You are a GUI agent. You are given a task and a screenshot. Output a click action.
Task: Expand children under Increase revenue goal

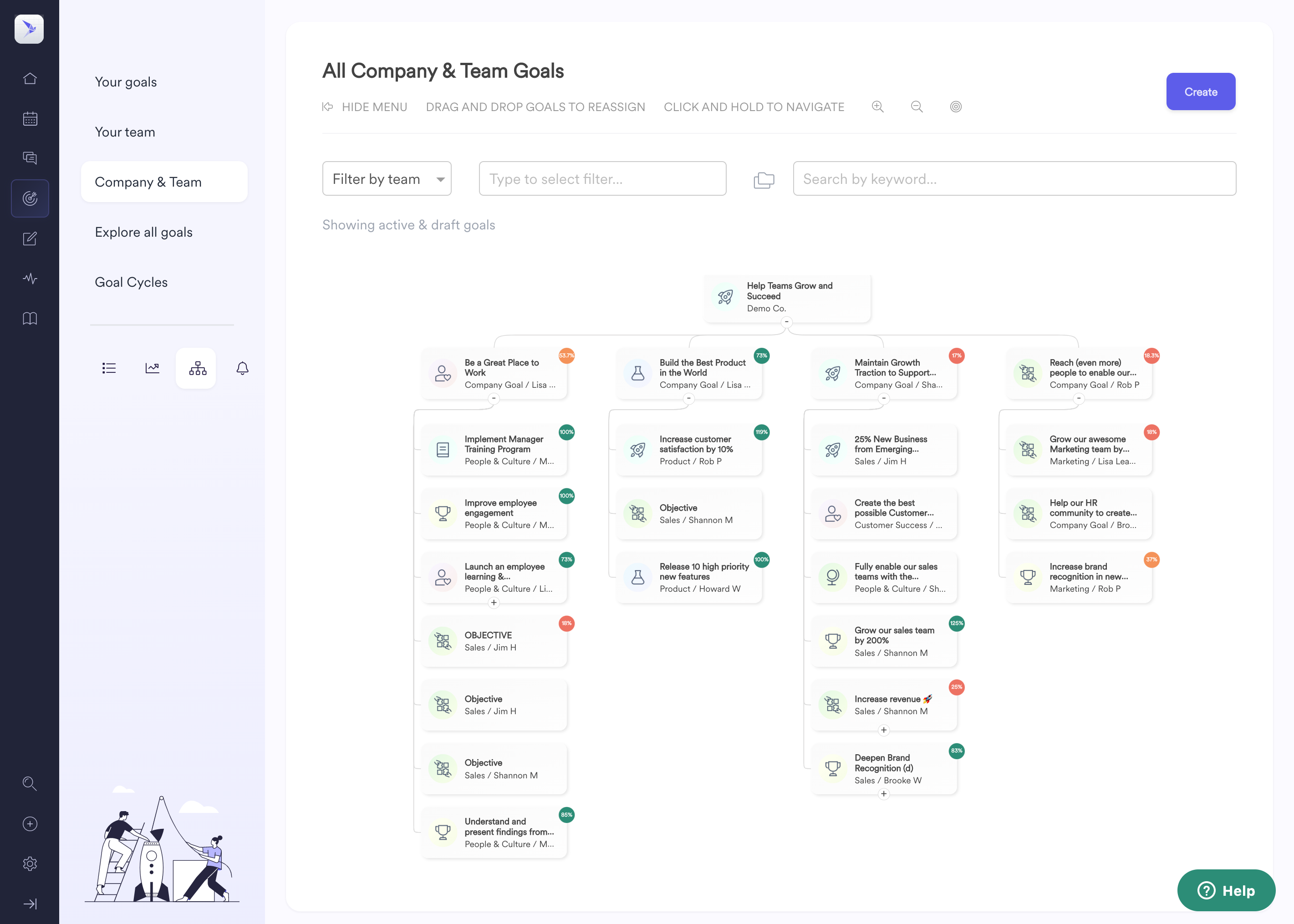[x=884, y=730]
